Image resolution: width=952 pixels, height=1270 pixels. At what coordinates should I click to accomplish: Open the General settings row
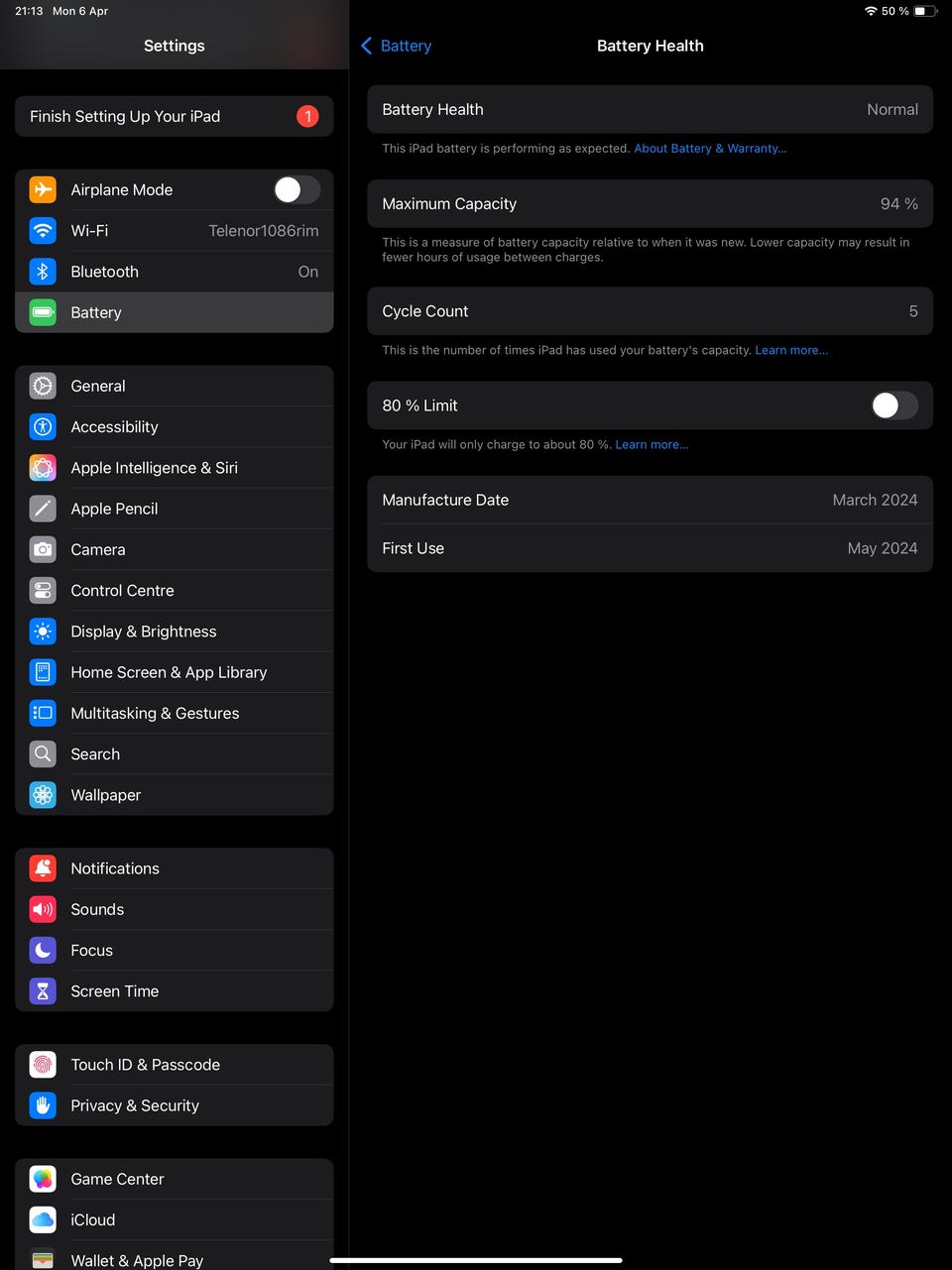pos(175,386)
